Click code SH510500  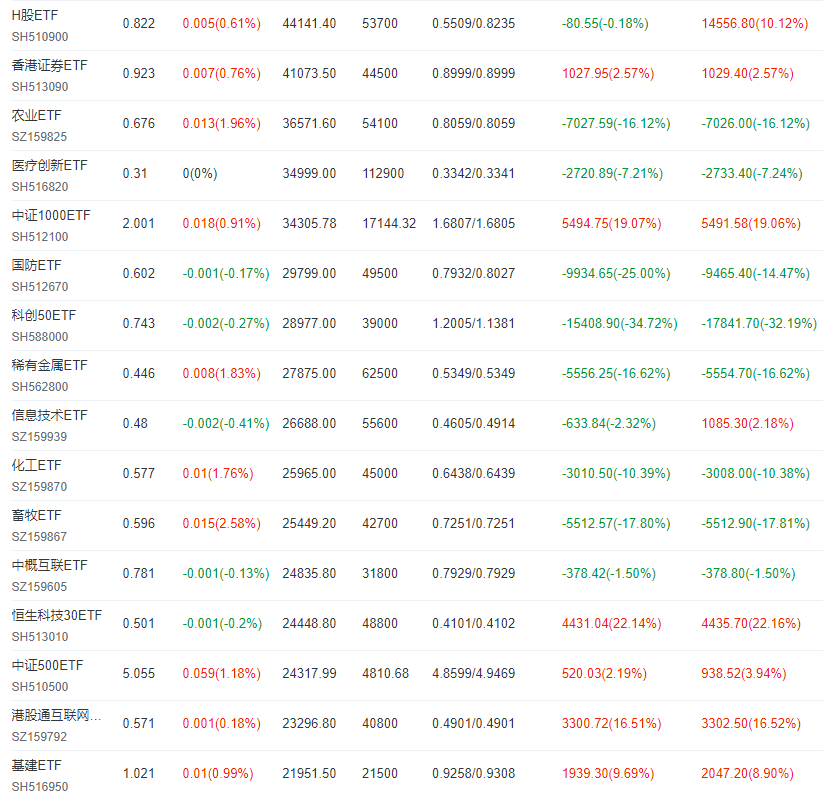[x=40, y=687]
